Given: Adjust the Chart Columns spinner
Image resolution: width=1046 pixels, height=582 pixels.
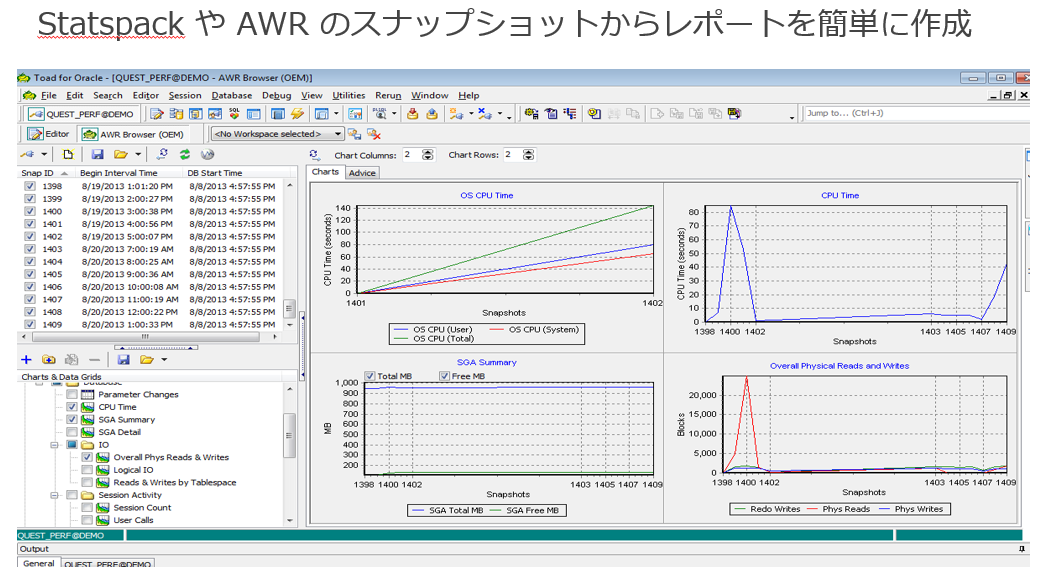Looking at the screenshot, I should click(x=428, y=155).
